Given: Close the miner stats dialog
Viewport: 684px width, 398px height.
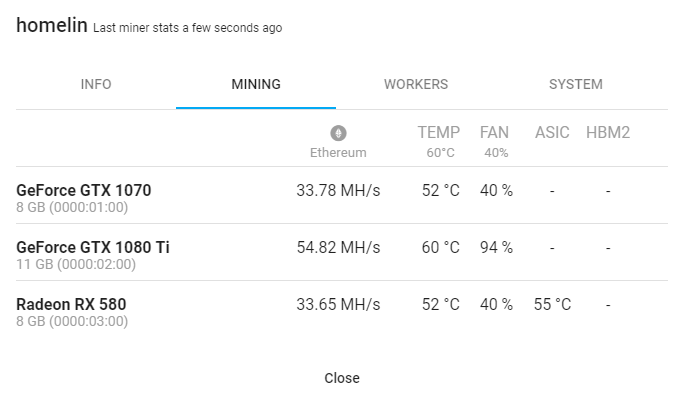Looking at the screenshot, I should point(342,378).
